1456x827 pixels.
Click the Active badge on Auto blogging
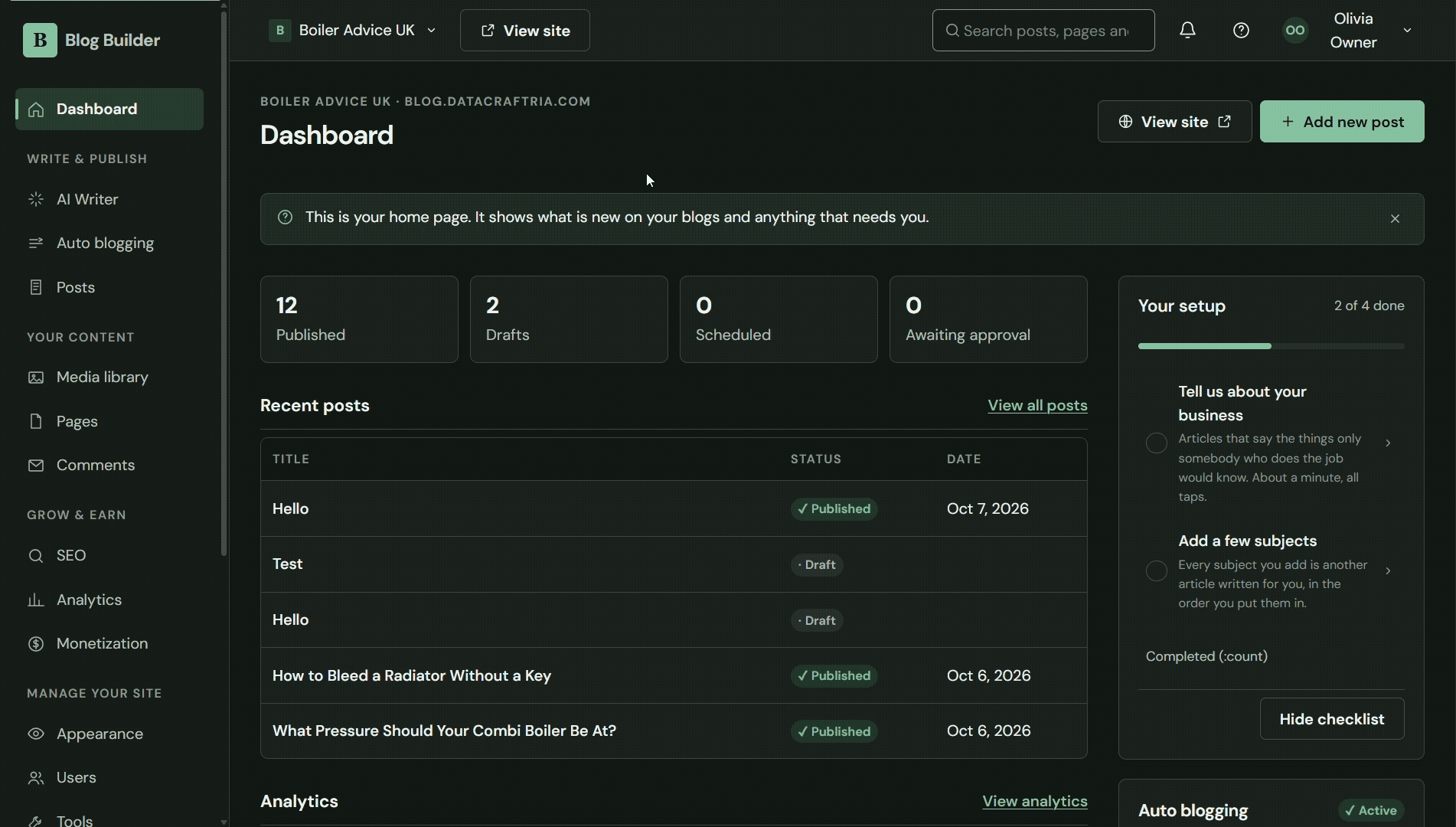click(x=1370, y=810)
